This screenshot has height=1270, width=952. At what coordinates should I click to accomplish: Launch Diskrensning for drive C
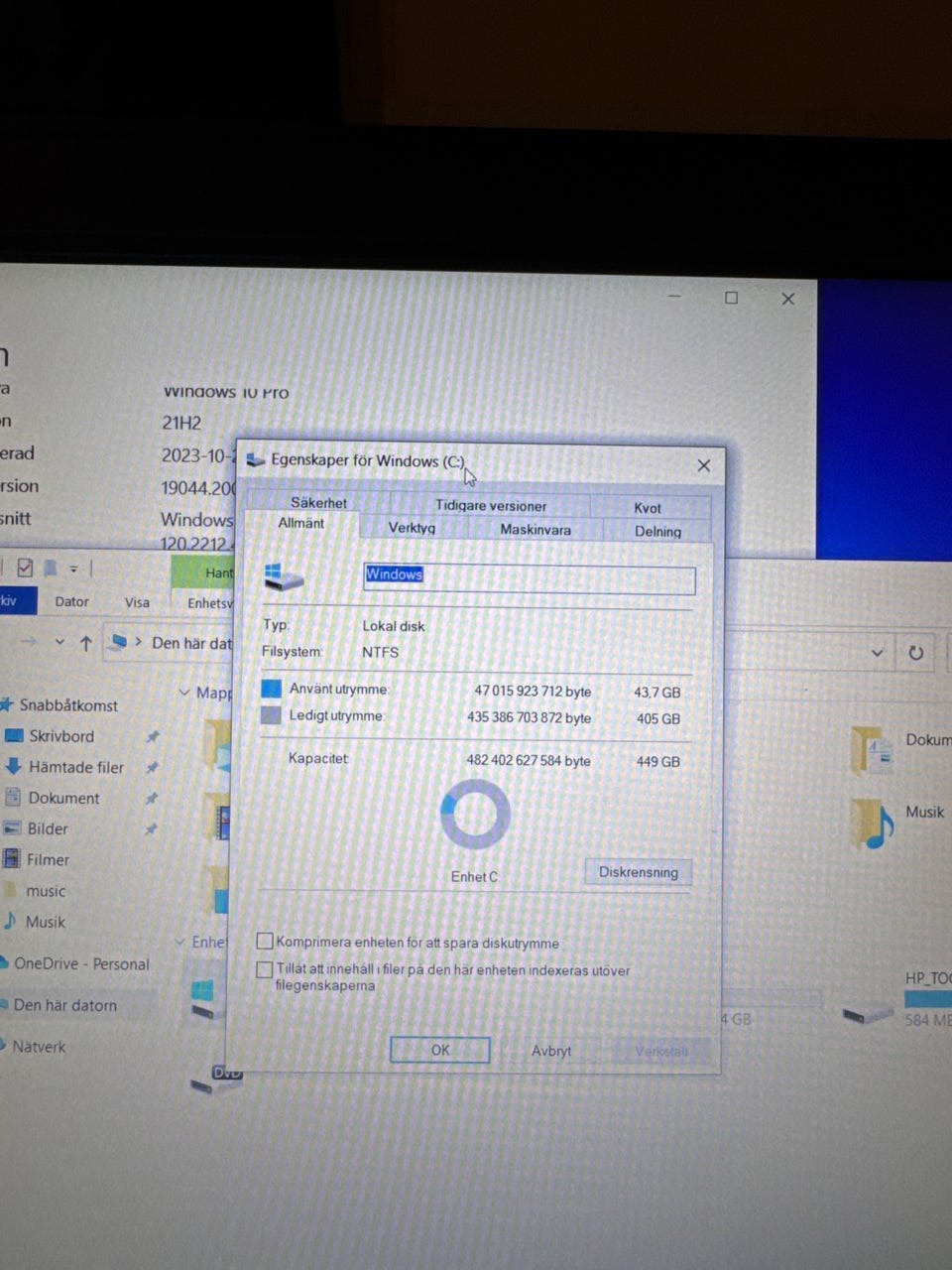point(639,872)
